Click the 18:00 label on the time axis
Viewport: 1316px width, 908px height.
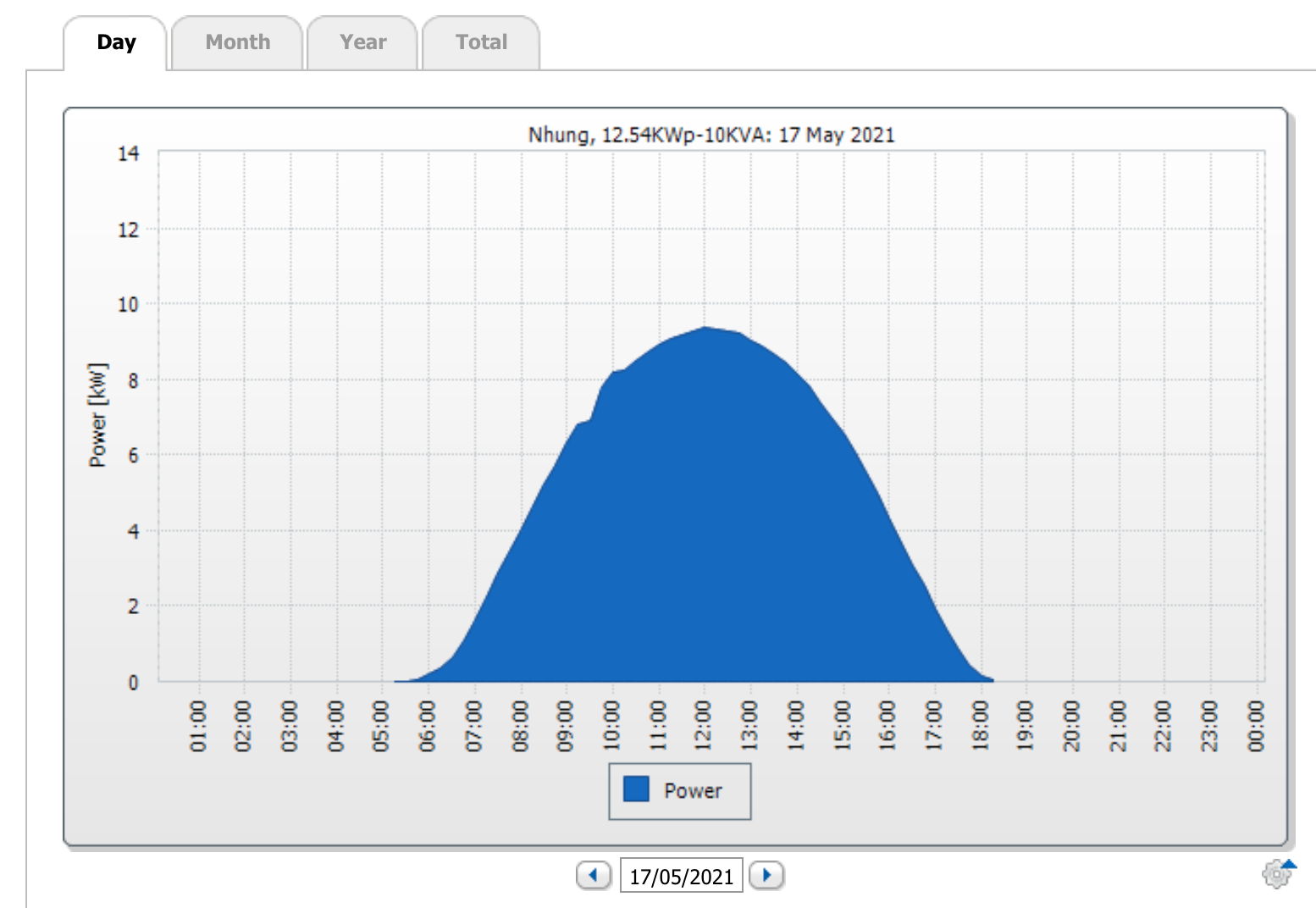tap(981, 726)
